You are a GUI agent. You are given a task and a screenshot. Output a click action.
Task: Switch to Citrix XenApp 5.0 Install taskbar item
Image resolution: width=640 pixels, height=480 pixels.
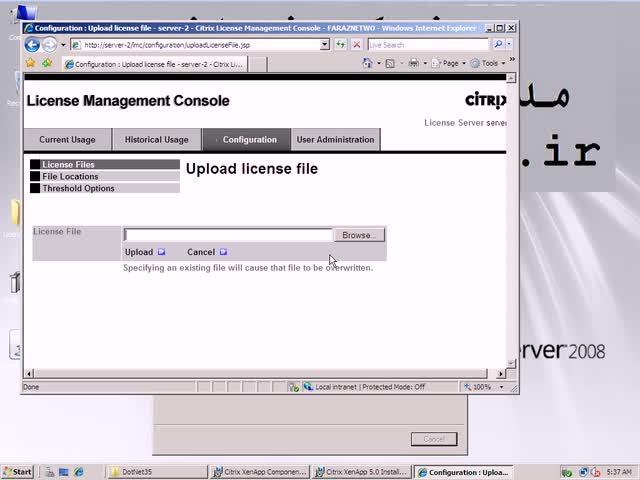(363, 472)
